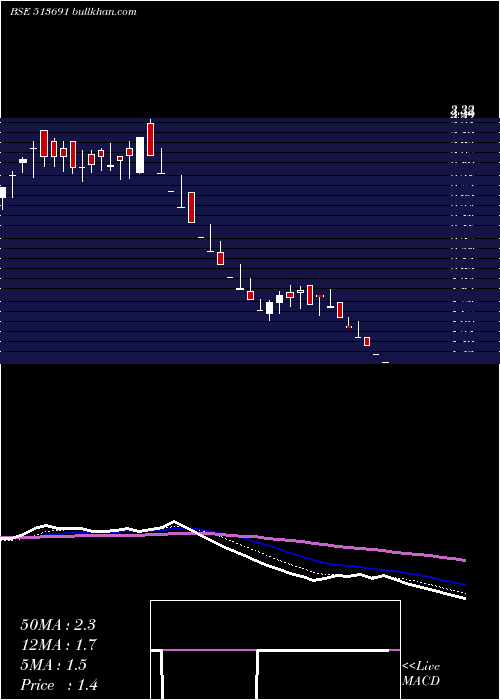Click the "50MA : 2.3" value
The height and width of the screenshot is (700, 500).
pyautogui.click(x=58, y=625)
